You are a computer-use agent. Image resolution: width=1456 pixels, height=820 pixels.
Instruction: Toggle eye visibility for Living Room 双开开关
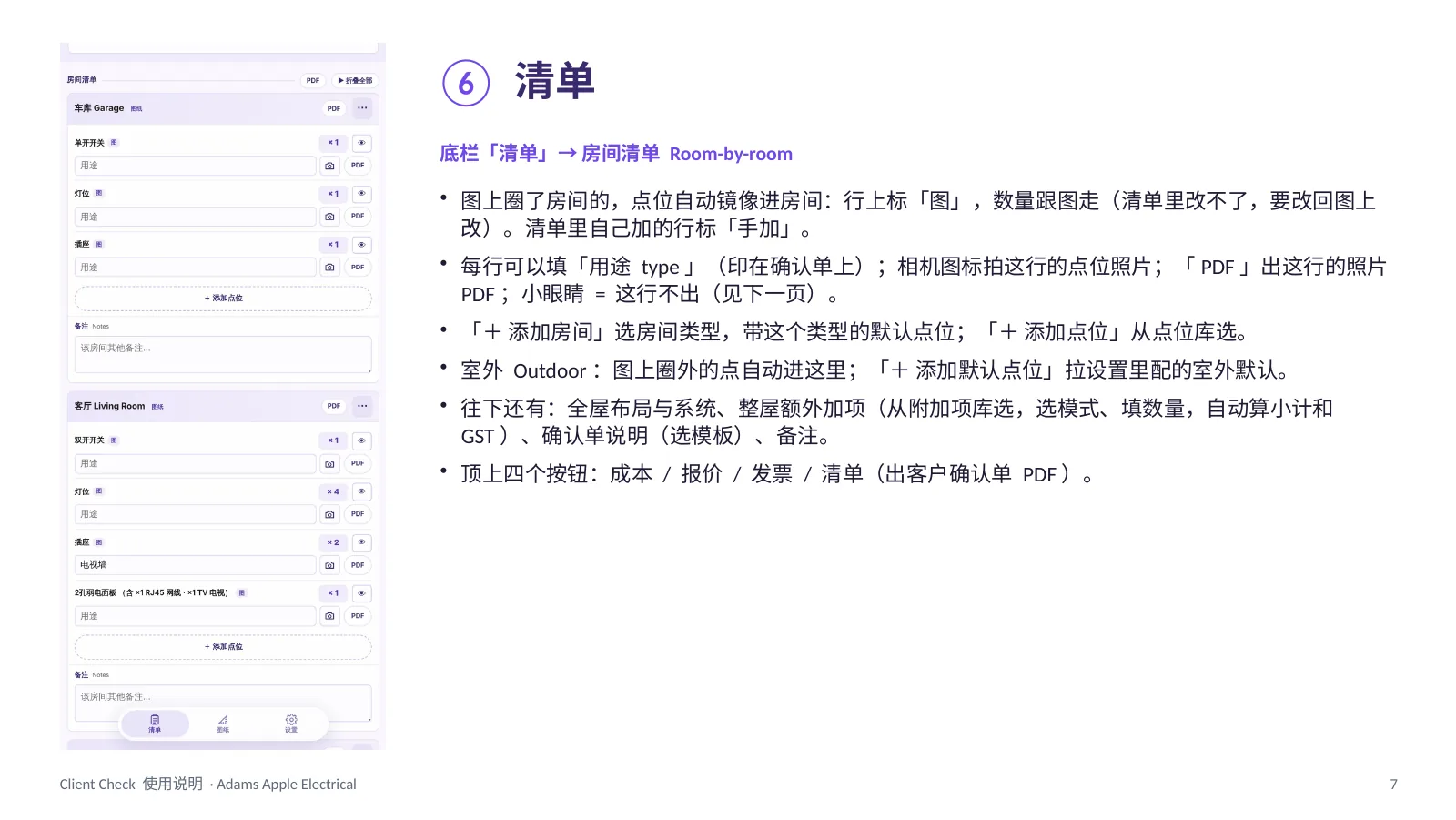361,440
